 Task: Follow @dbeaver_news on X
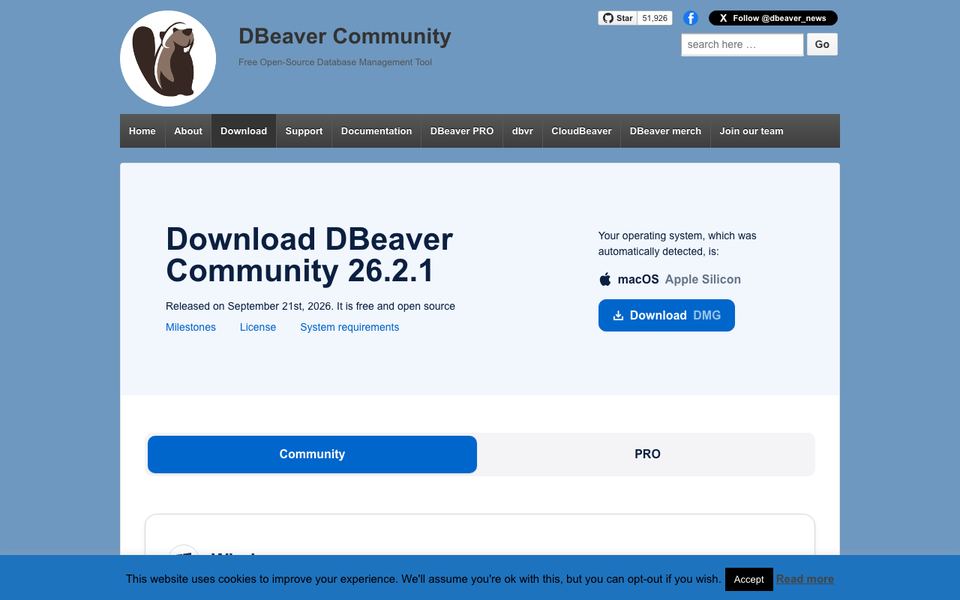pos(773,18)
